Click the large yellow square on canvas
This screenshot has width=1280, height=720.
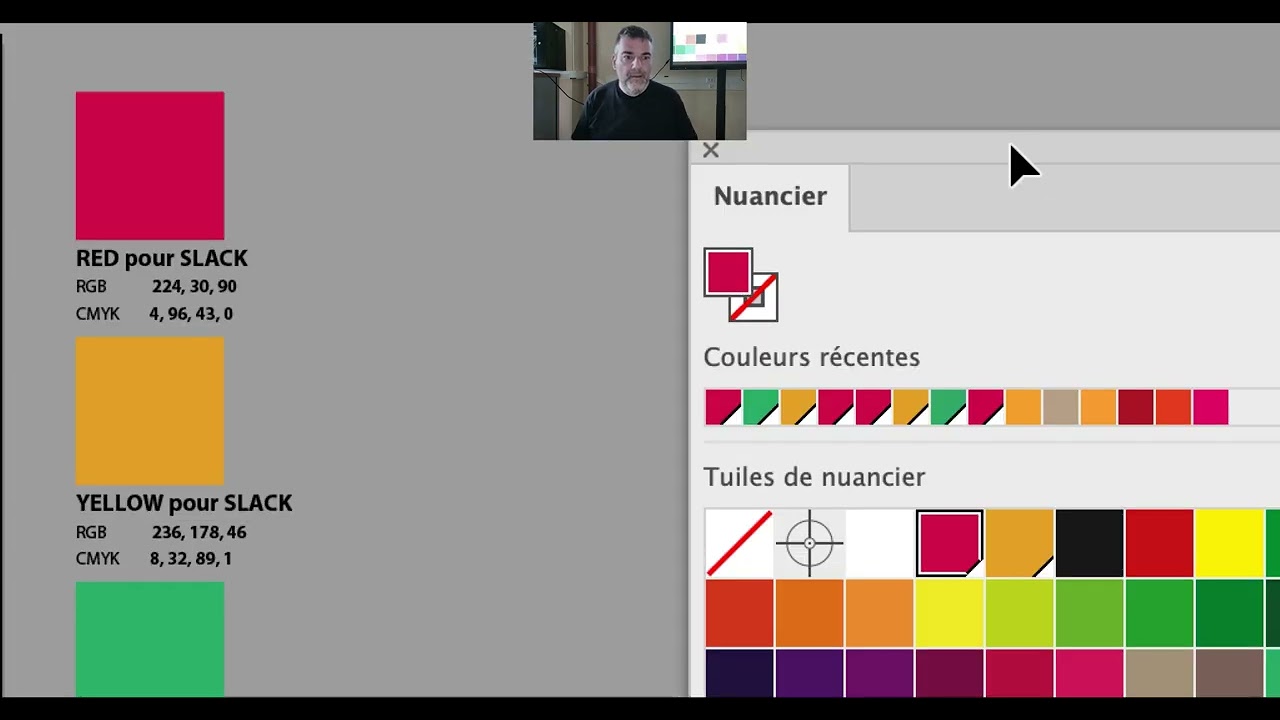[x=150, y=411]
